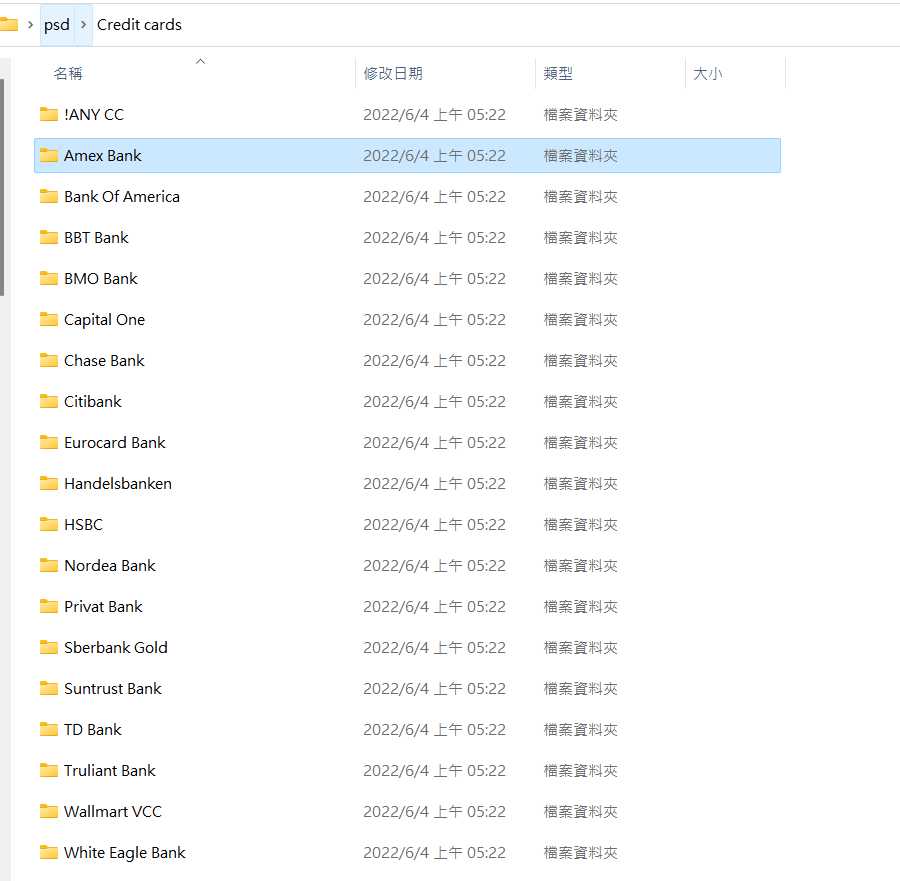Click the 檔案資料夾 type of Wallmart VCC row

point(580,812)
